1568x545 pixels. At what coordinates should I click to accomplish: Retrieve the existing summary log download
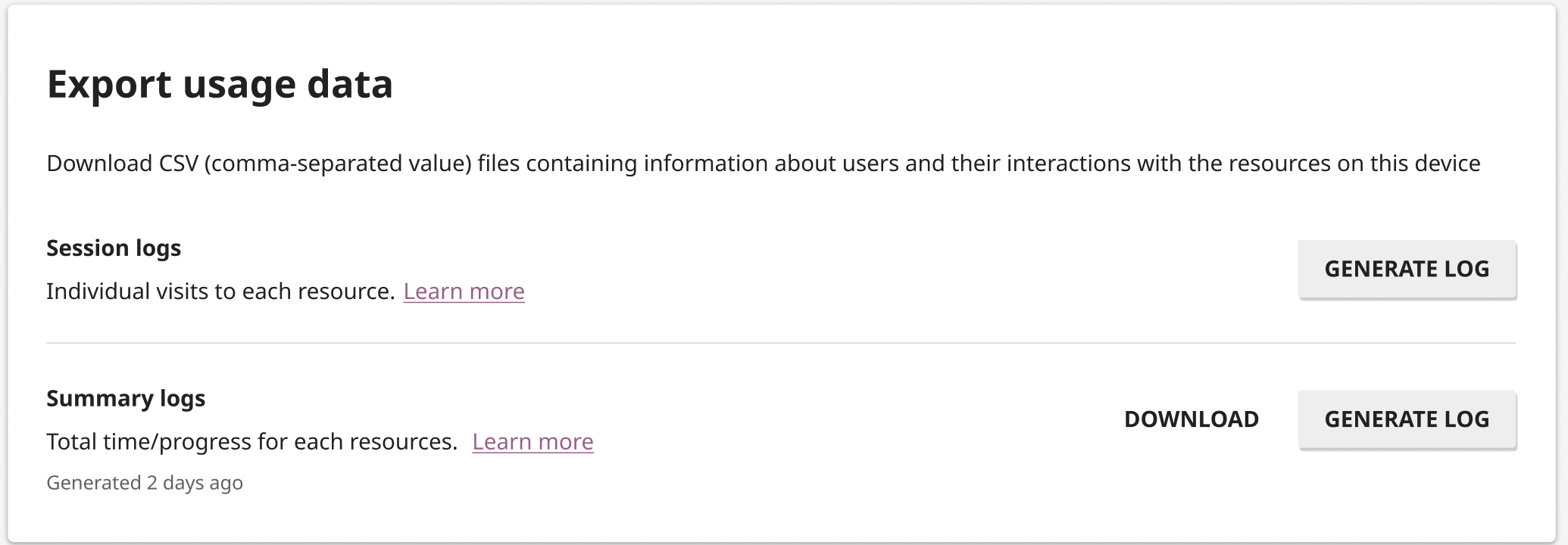1192,419
